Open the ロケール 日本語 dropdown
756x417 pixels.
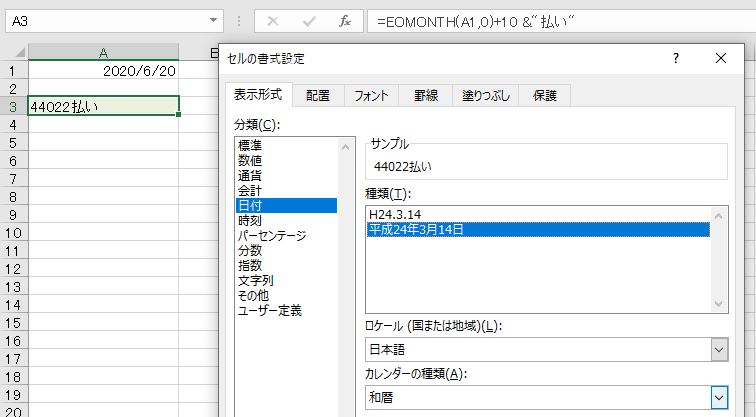pyautogui.click(x=718, y=350)
